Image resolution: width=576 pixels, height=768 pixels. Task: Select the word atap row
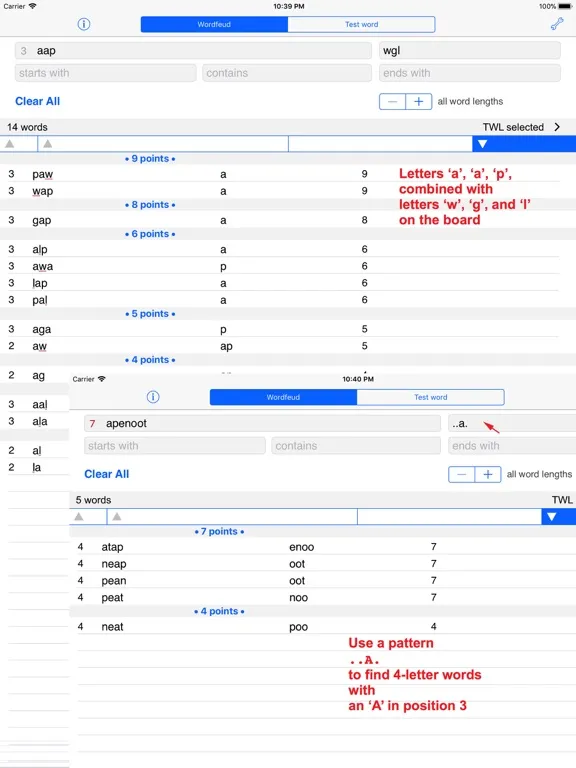pos(323,547)
